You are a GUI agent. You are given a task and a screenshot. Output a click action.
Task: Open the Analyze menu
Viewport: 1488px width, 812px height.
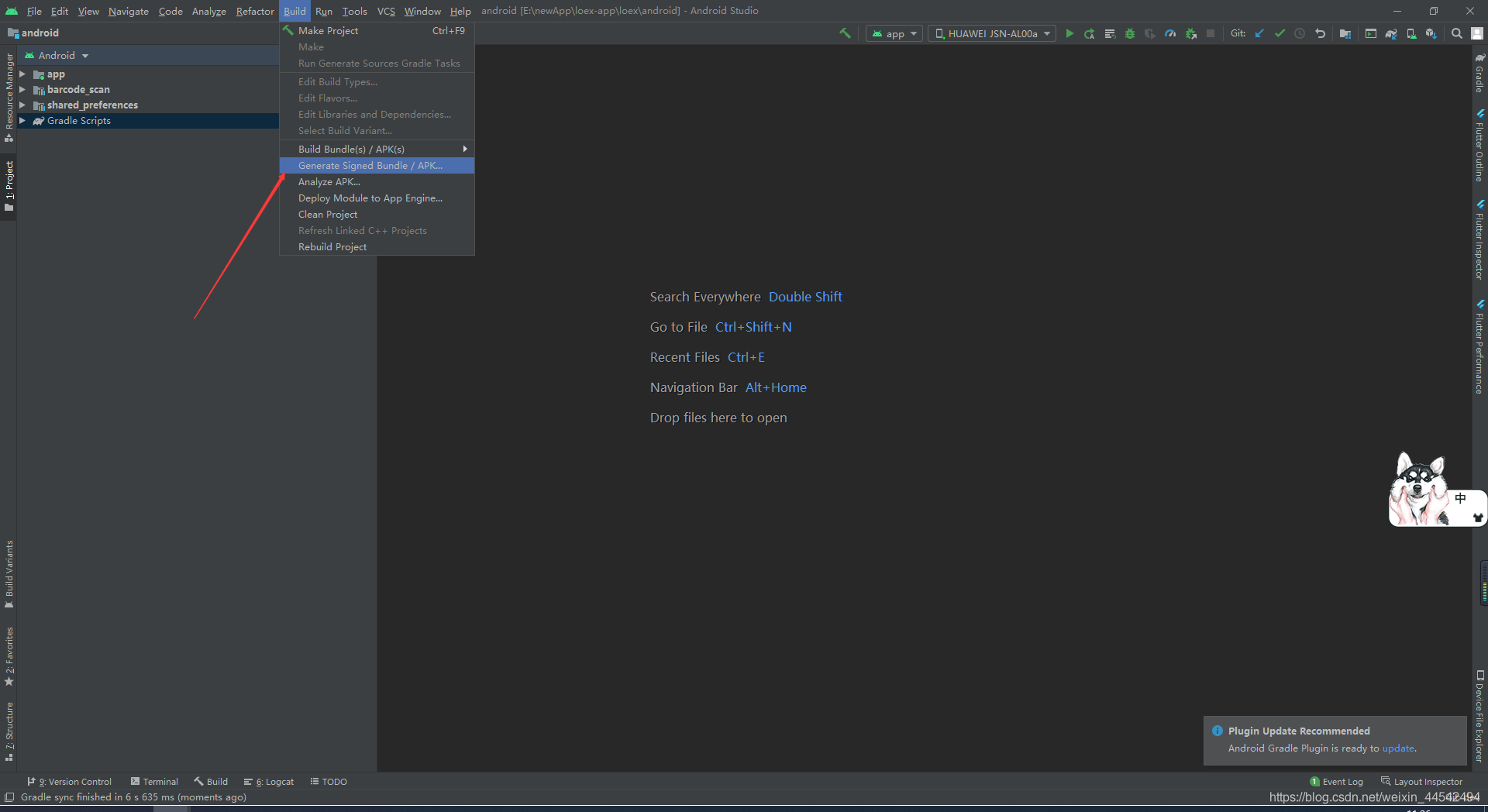[209, 11]
